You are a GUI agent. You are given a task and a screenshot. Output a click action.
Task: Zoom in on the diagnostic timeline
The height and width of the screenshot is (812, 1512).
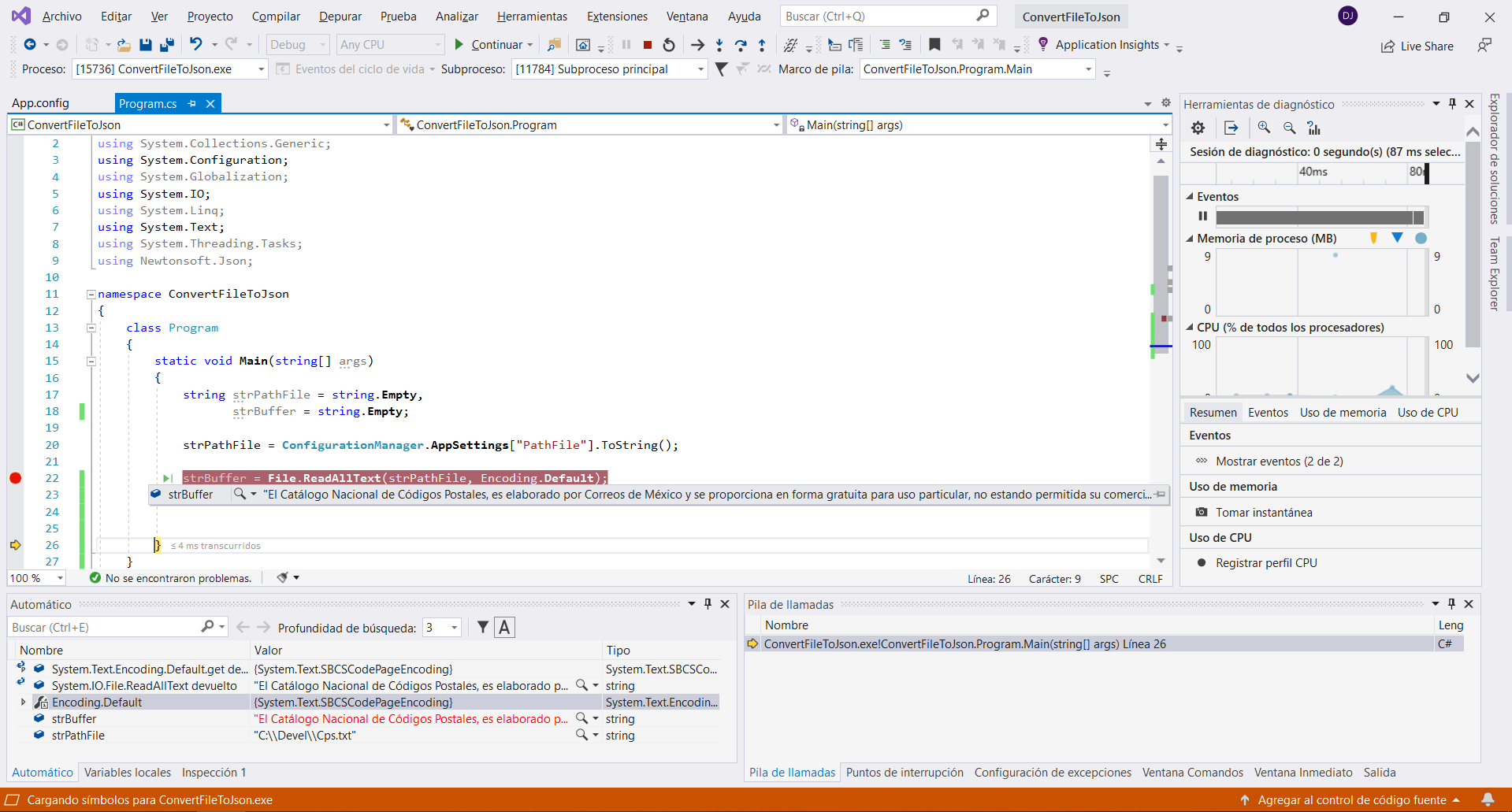click(1264, 128)
